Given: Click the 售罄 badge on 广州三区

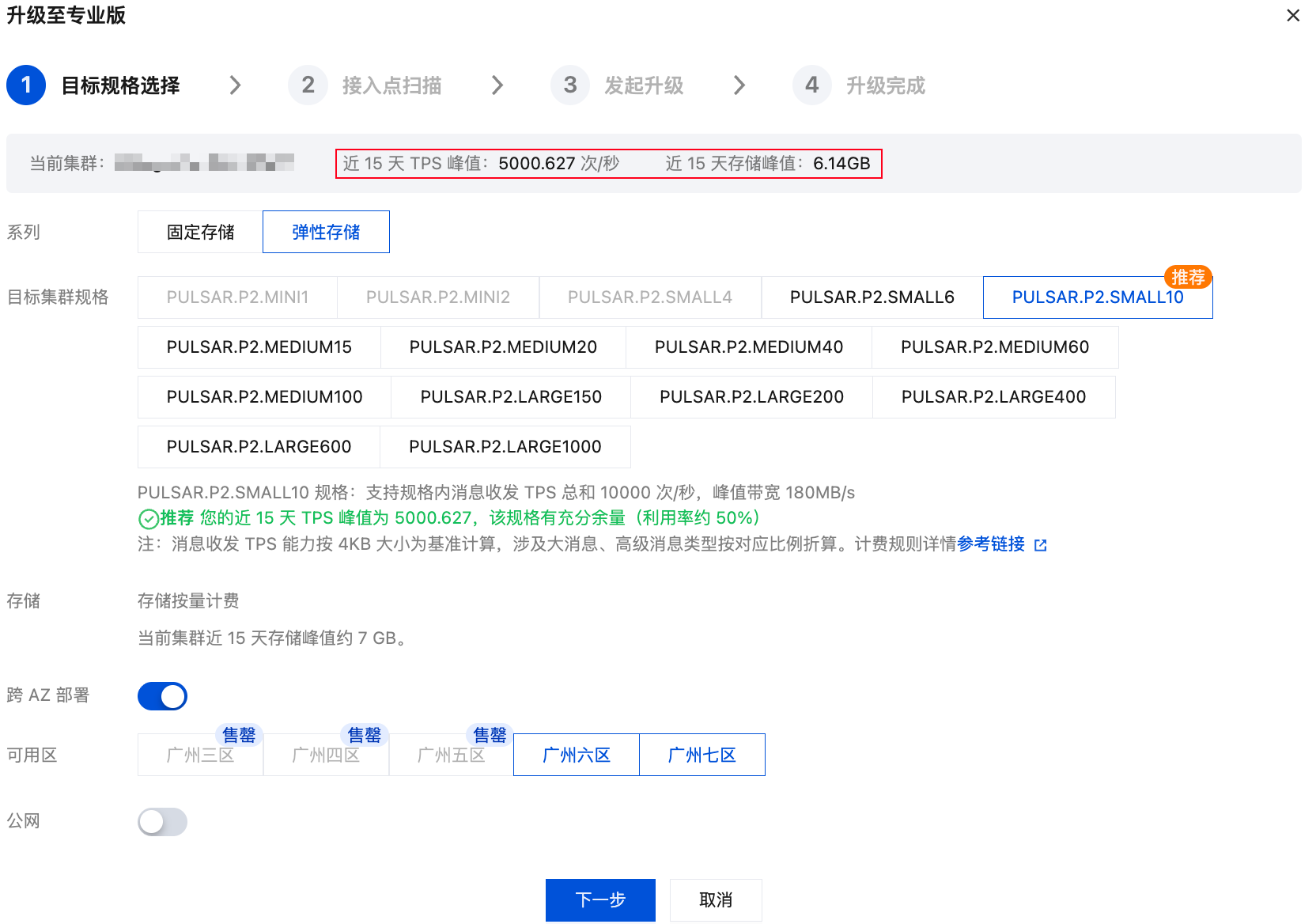Looking at the screenshot, I should point(239,735).
